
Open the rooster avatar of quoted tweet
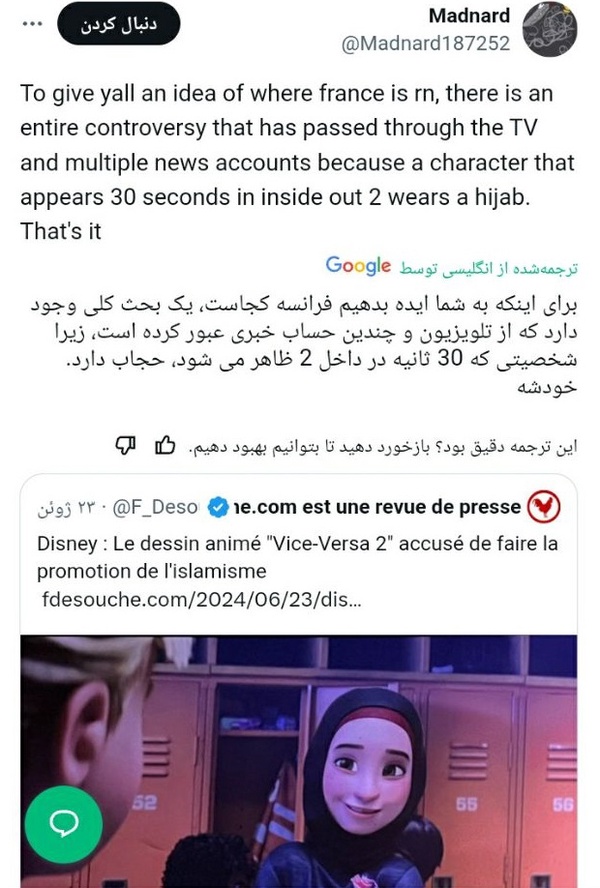click(x=544, y=506)
